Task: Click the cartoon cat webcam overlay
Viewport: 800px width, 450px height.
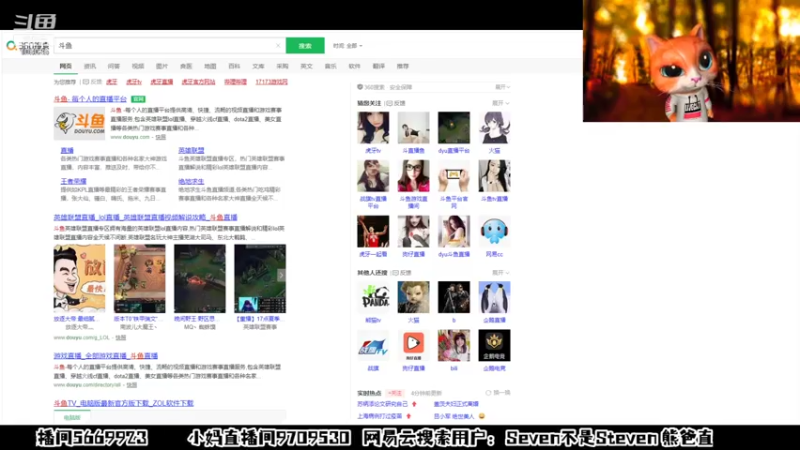Action: [691, 61]
